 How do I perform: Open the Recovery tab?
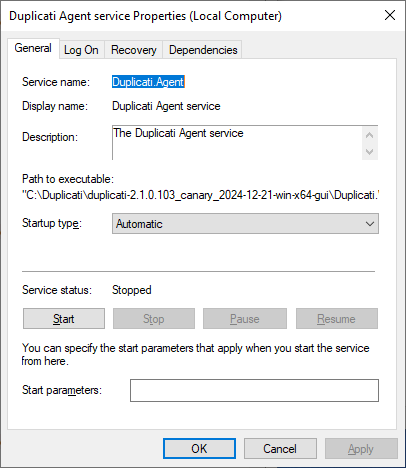click(134, 50)
